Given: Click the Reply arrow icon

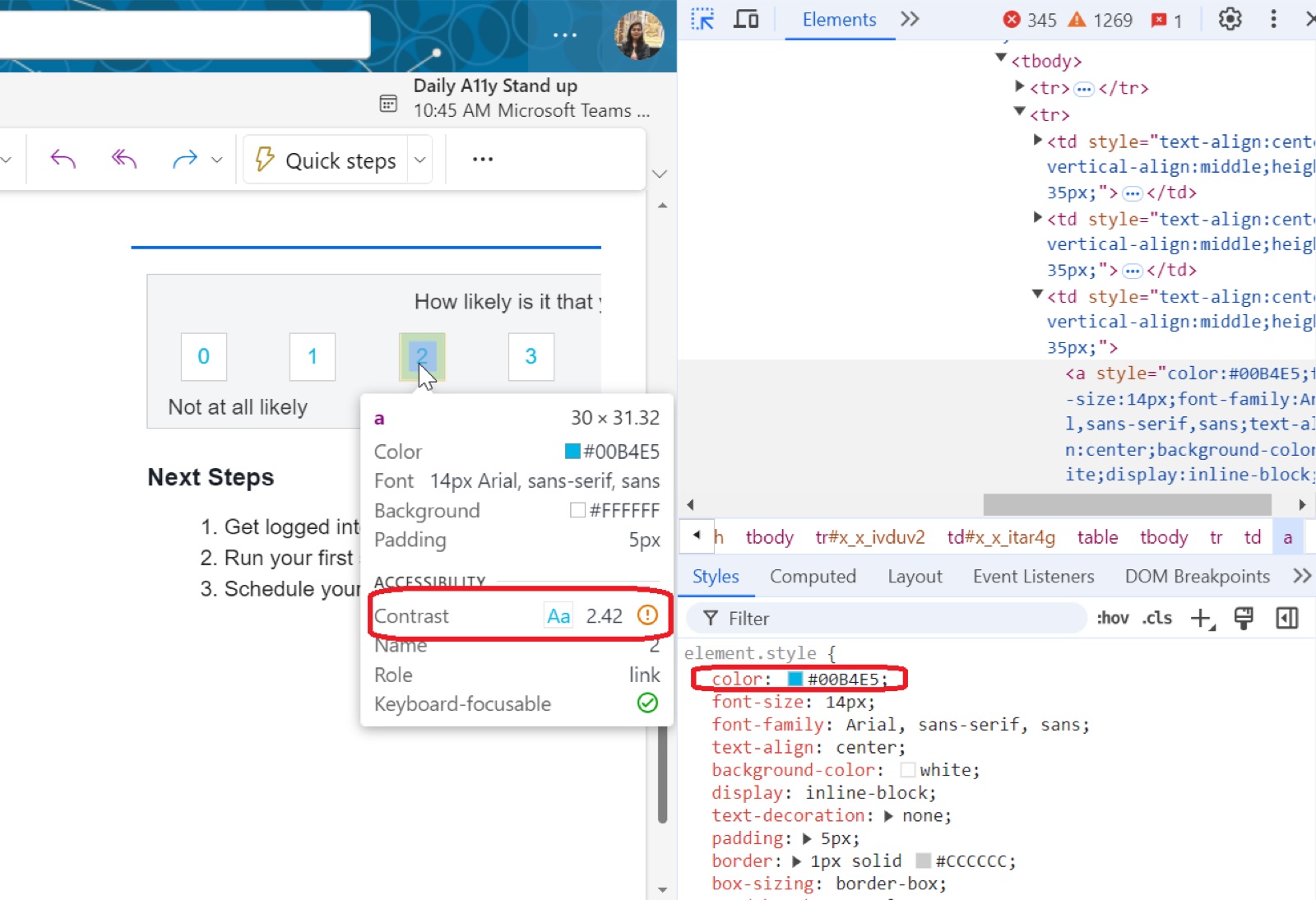Looking at the screenshot, I should pyautogui.click(x=63, y=159).
